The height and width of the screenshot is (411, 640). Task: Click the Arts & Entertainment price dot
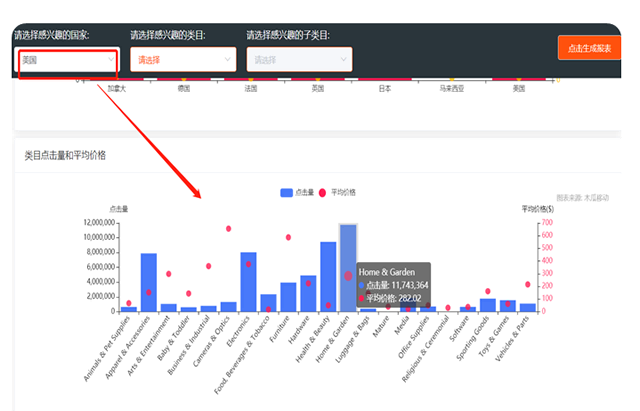(x=168, y=273)
